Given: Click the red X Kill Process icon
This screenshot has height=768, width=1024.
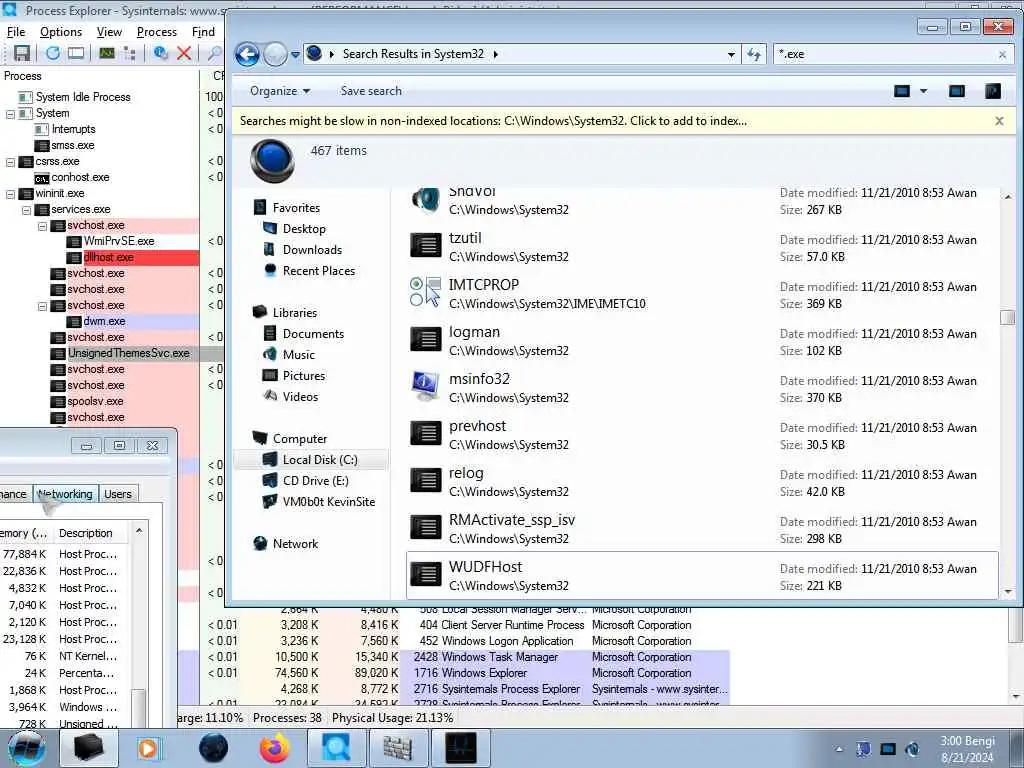Looking at the screenshot, I should coord(184,53).
